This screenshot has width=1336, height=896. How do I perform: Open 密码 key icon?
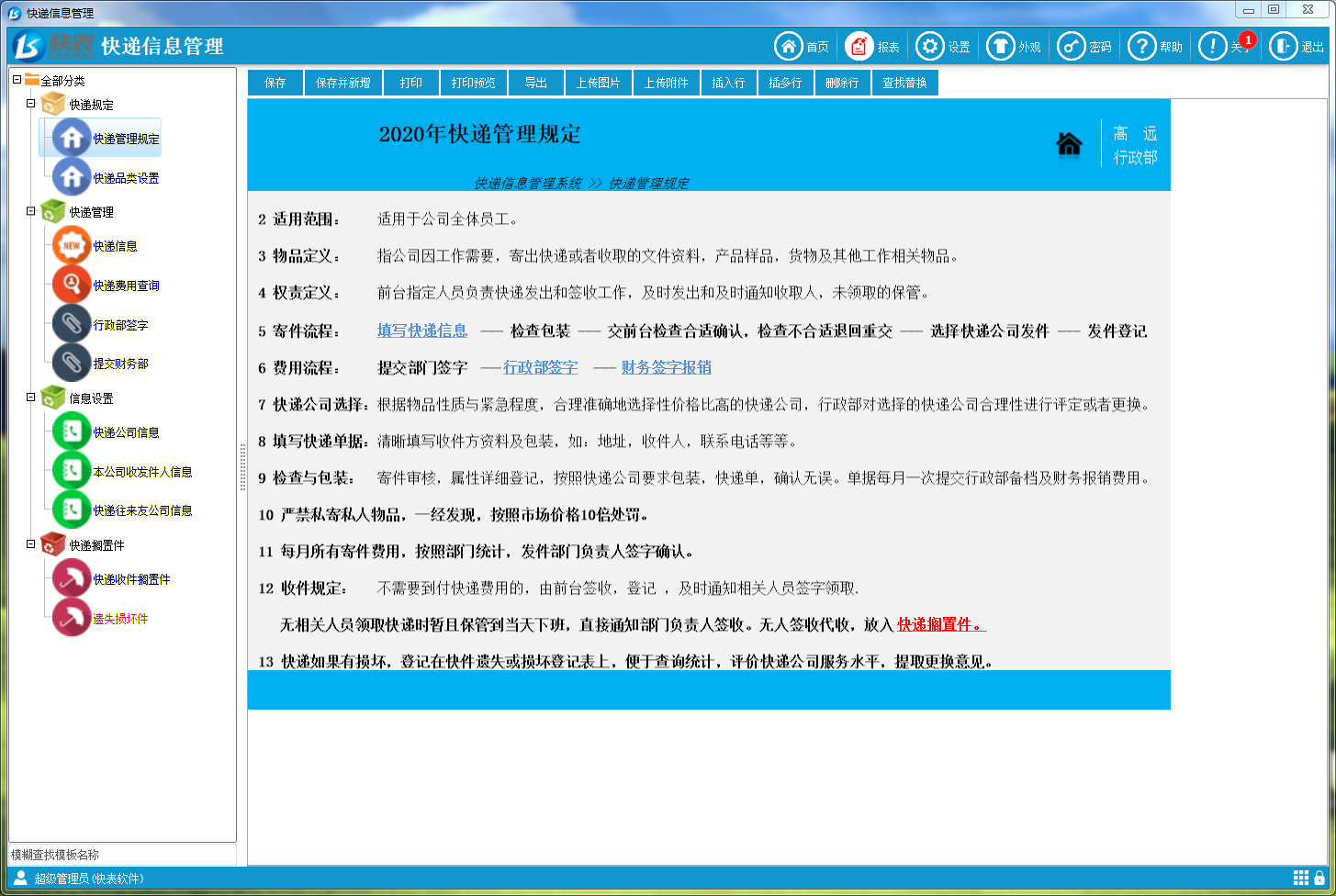pos(1072,46)
